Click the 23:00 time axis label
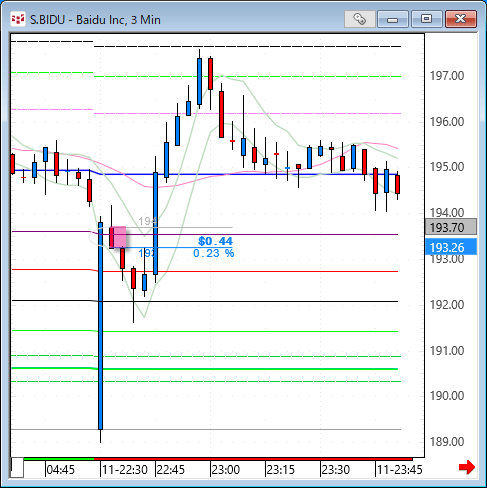 226,470
